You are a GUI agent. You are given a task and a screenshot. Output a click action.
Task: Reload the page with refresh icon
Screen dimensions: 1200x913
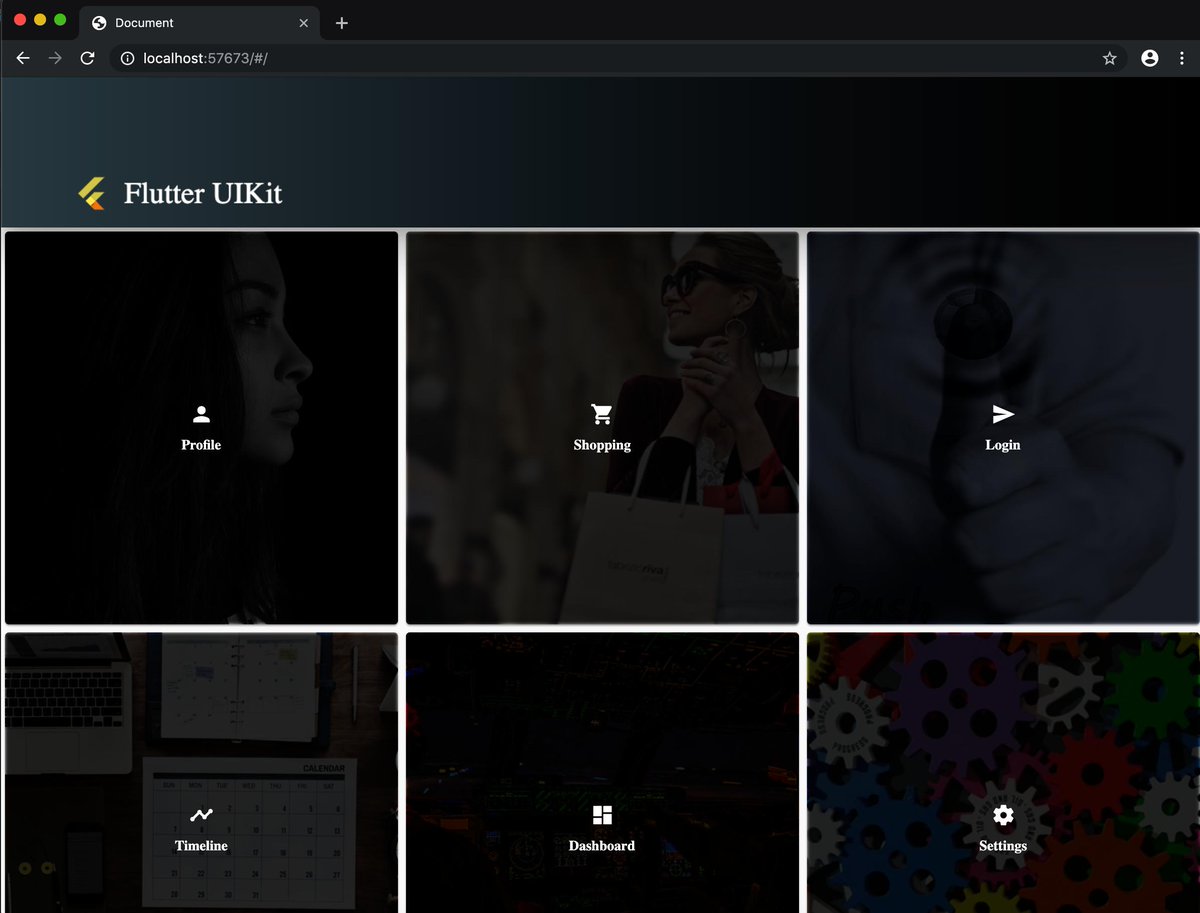pos(87,58)
